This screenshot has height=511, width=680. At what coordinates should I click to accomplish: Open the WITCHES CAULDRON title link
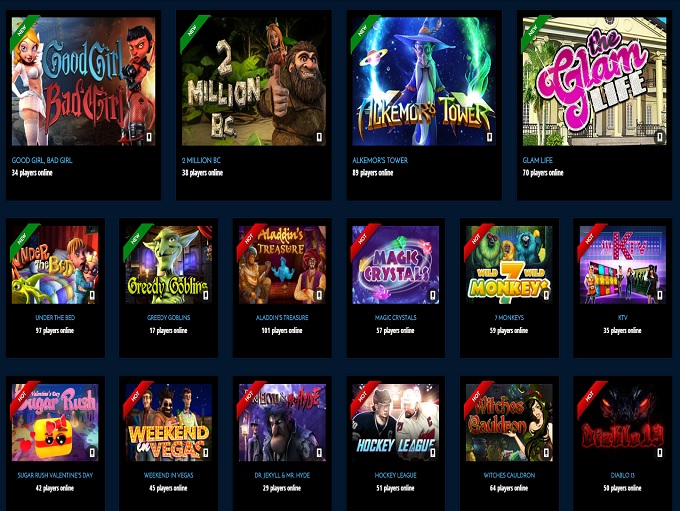[510, 475]
